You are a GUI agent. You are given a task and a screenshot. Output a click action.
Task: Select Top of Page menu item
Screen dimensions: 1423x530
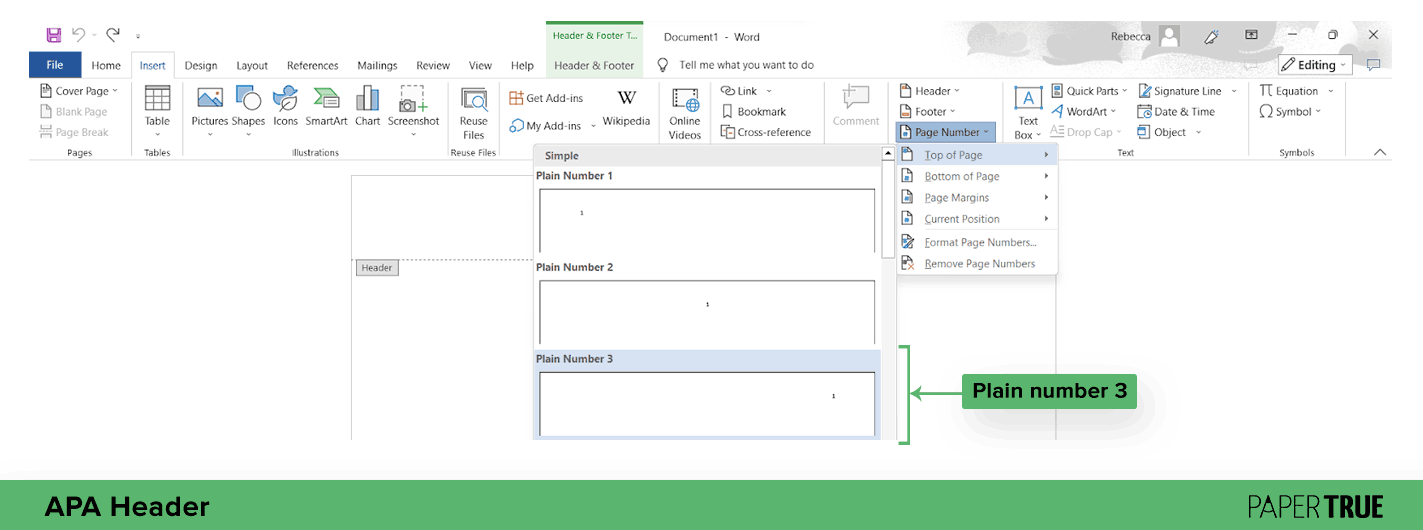click(x=976, y=155)
